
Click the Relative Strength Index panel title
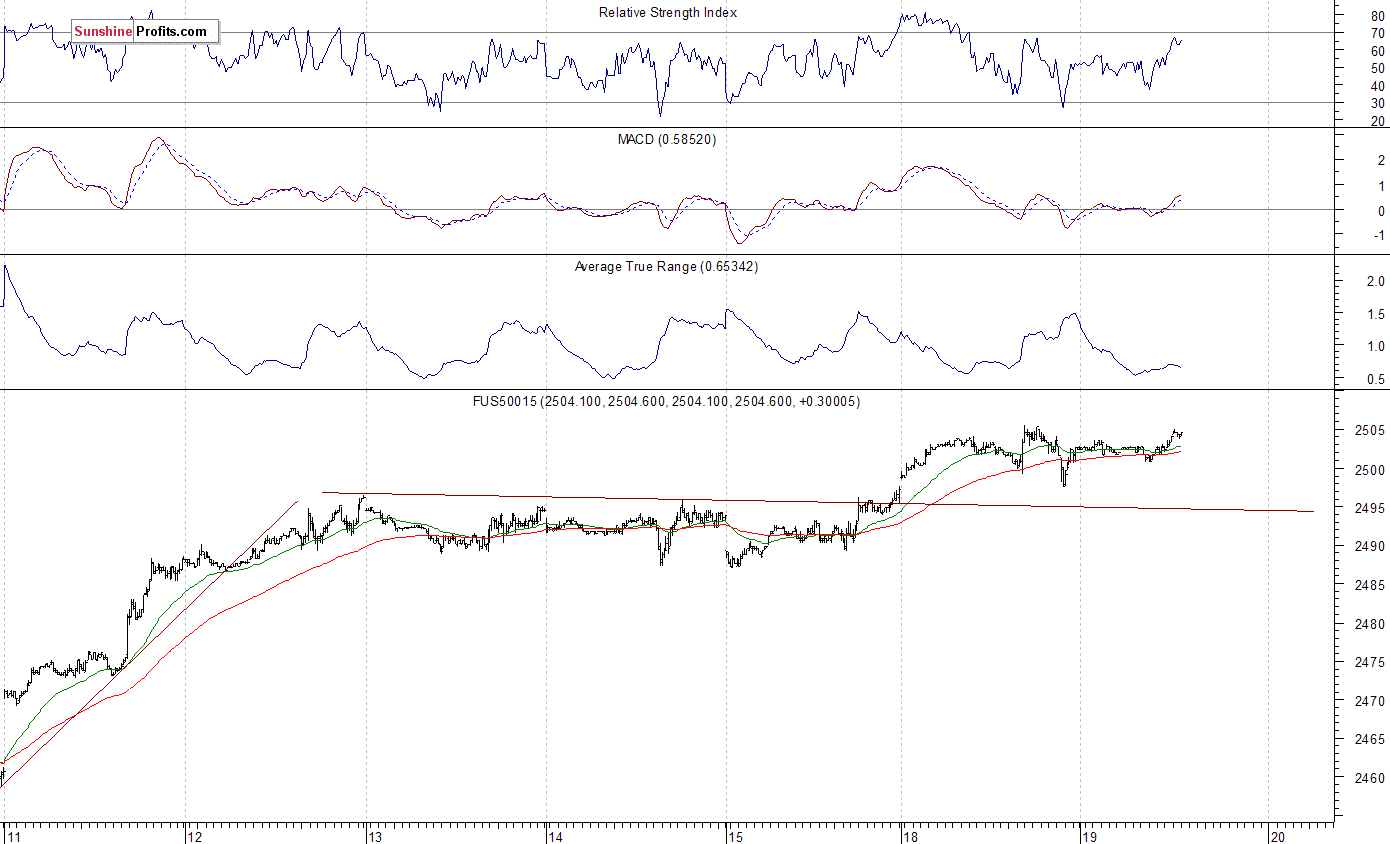[x=668, y=12]
